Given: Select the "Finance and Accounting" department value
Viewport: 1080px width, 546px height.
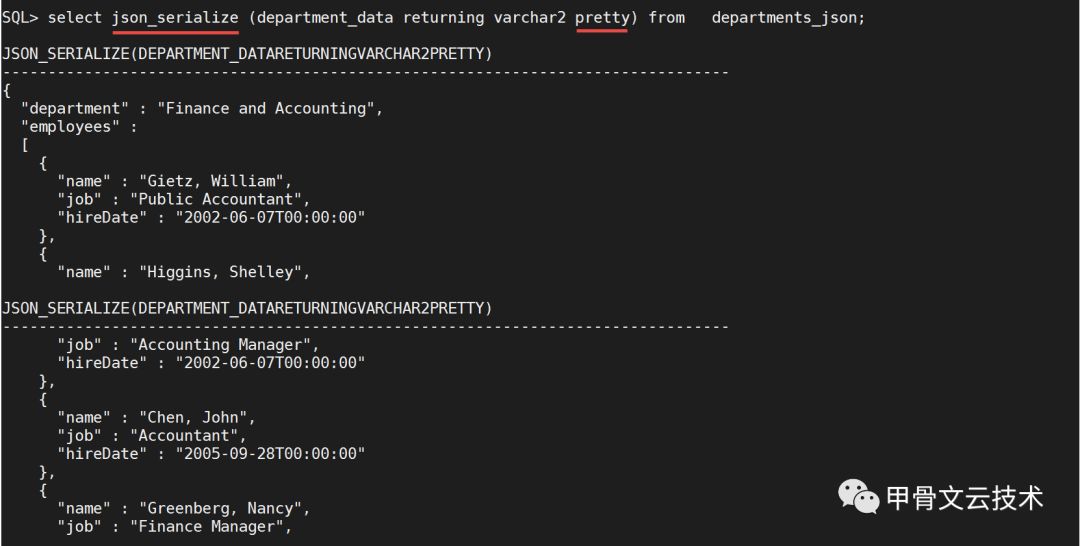Looking at the screenshot, I should coord(270,108).
